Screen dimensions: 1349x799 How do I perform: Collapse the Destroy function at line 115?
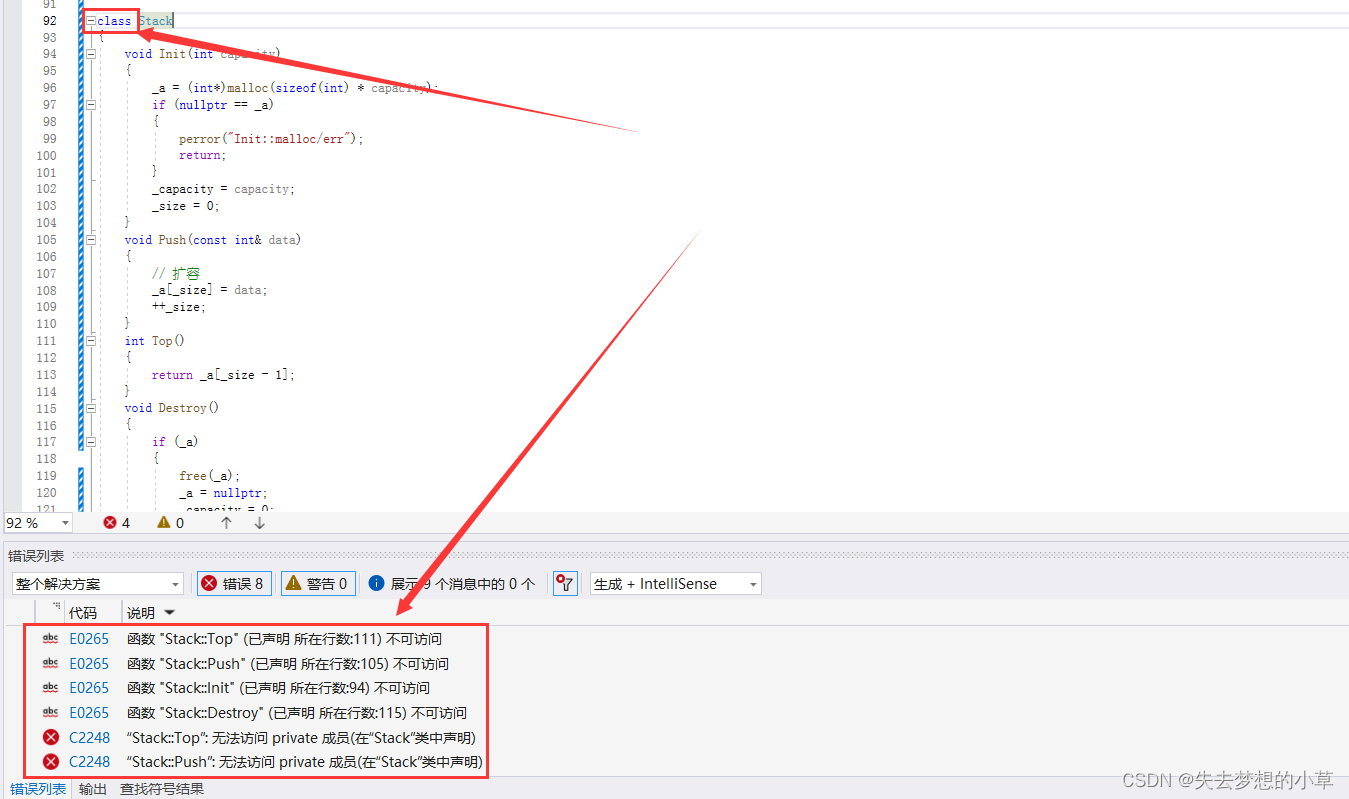click(91, 408)
